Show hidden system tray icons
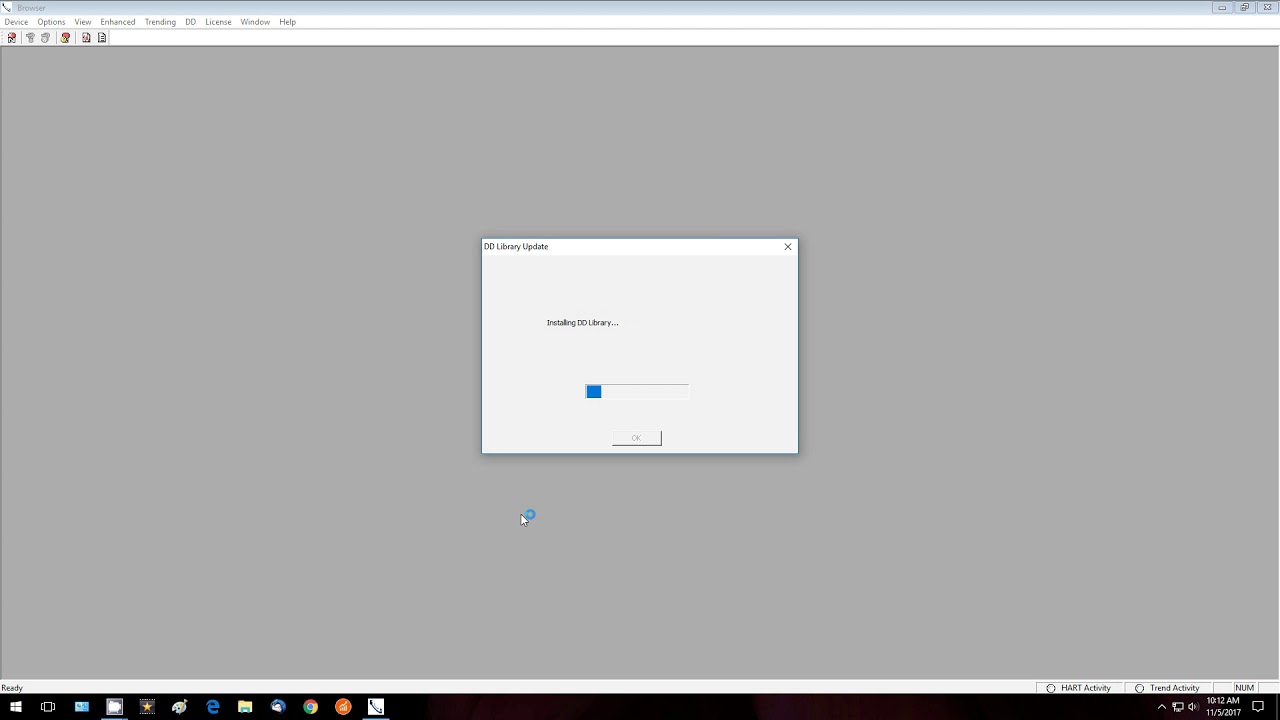Viewport: 1280px width, 720px height. click(1161, 707)
